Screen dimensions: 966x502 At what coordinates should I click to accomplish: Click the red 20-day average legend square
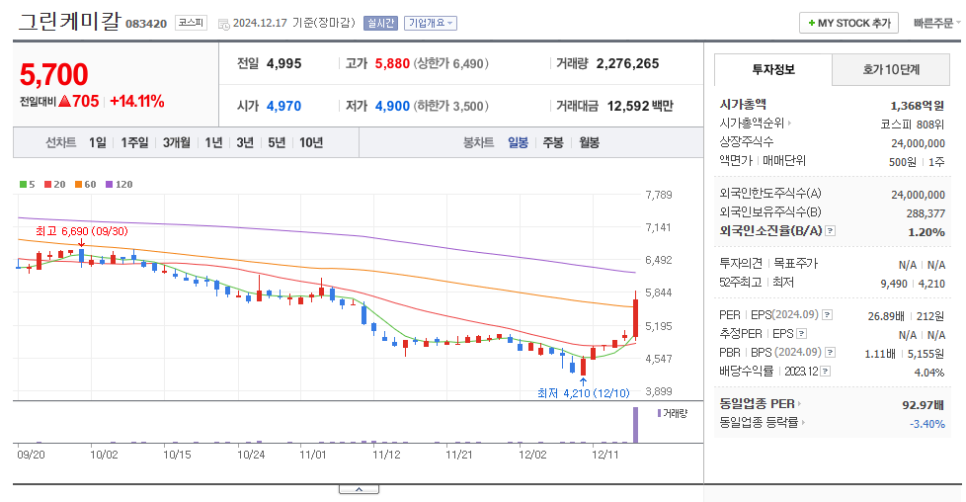(x=47, y=184)
